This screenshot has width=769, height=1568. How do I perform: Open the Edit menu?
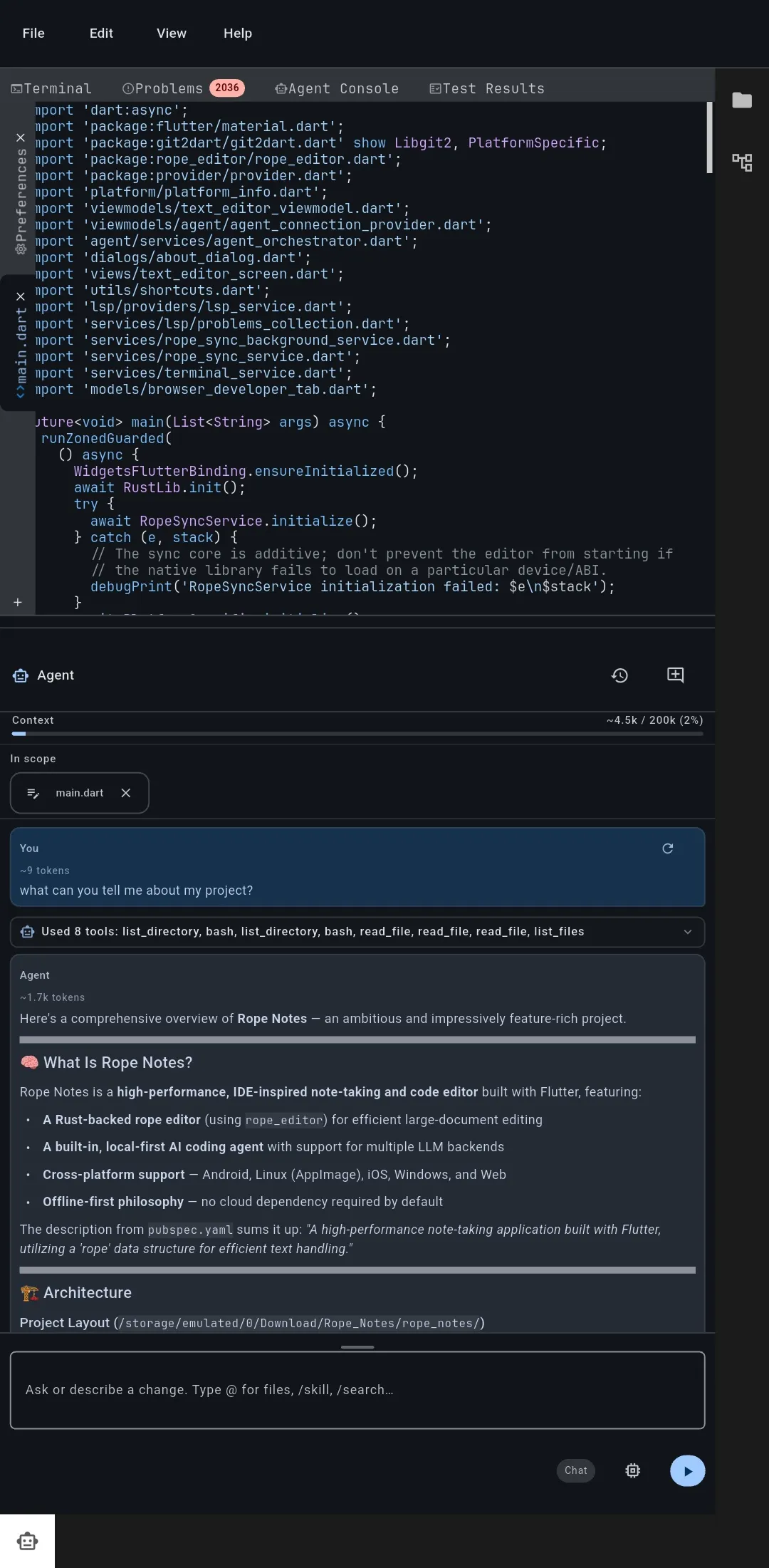coord(101,33)
